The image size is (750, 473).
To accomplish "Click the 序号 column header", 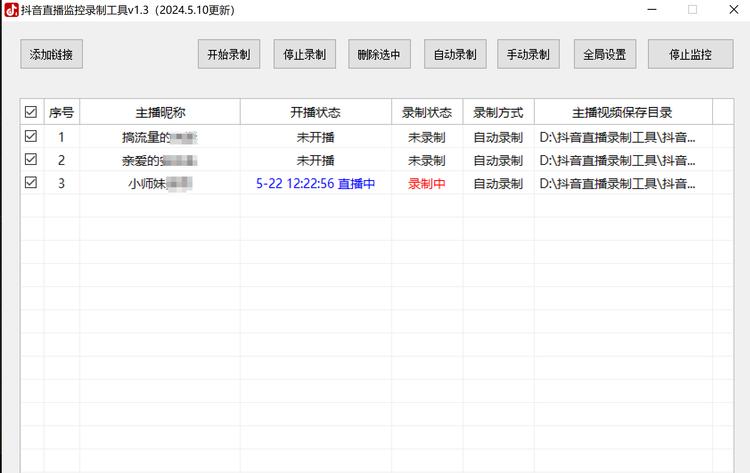I will pos(62,112).
